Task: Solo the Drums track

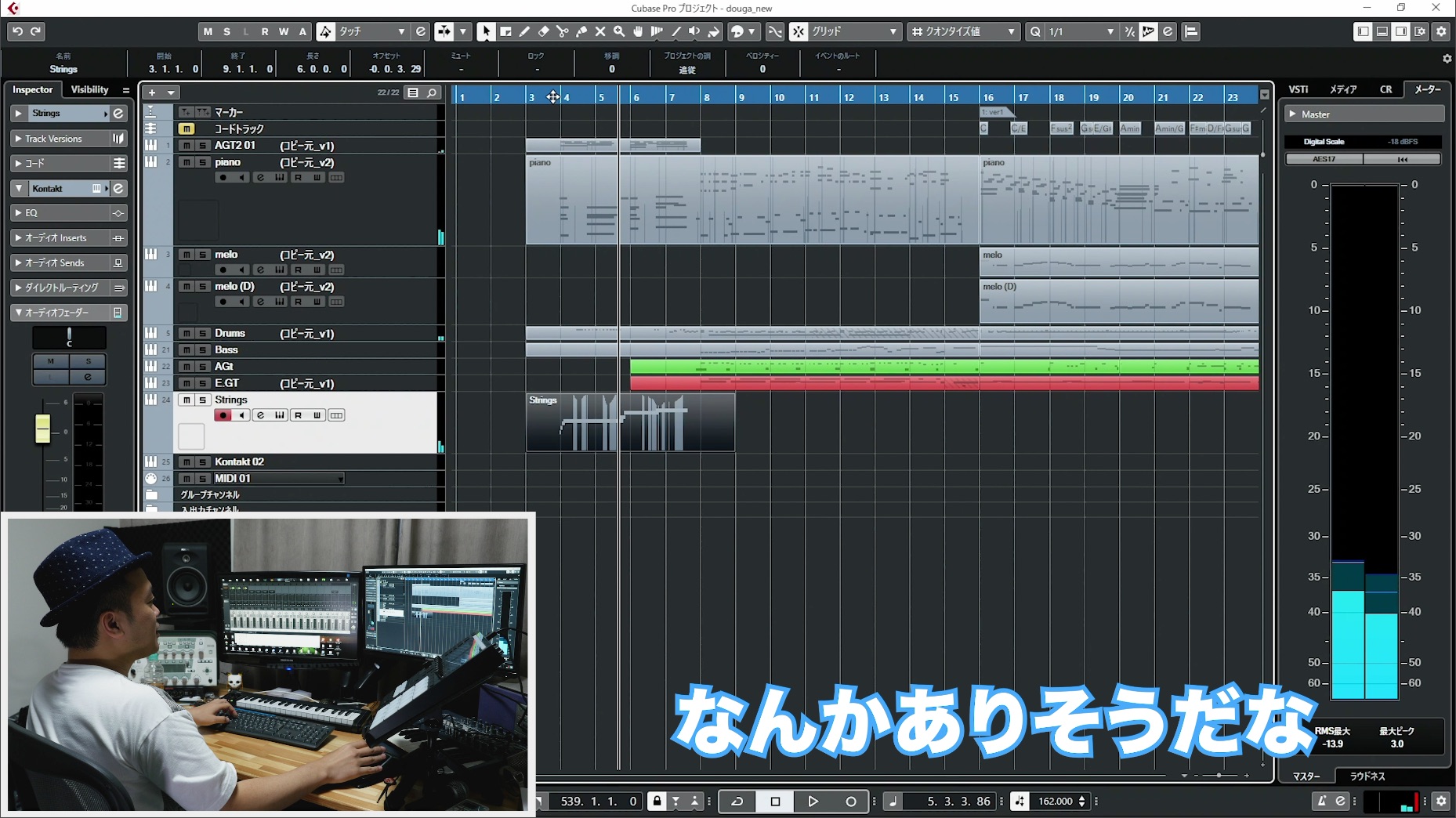Action: tap(202, 333)
